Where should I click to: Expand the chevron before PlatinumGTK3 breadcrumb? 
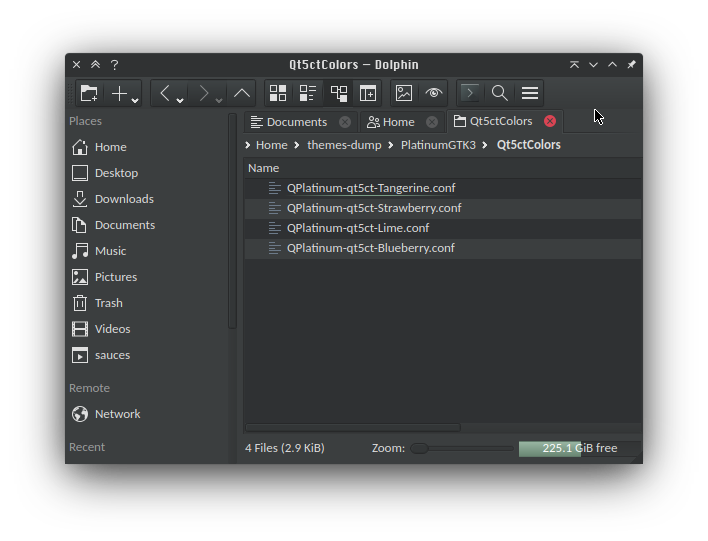tap(391, 145)
